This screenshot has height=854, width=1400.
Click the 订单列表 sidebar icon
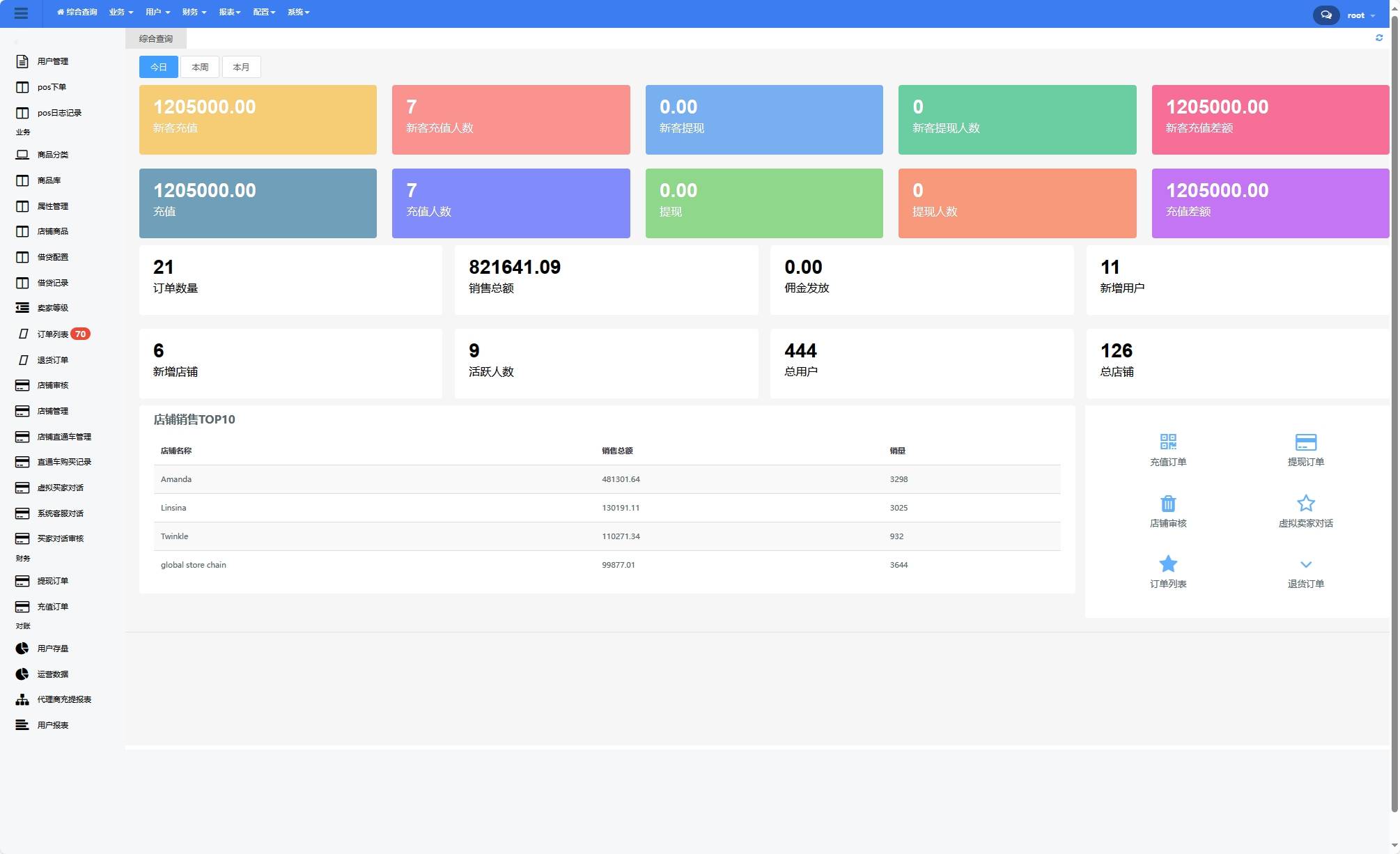(x=22, y=333)
